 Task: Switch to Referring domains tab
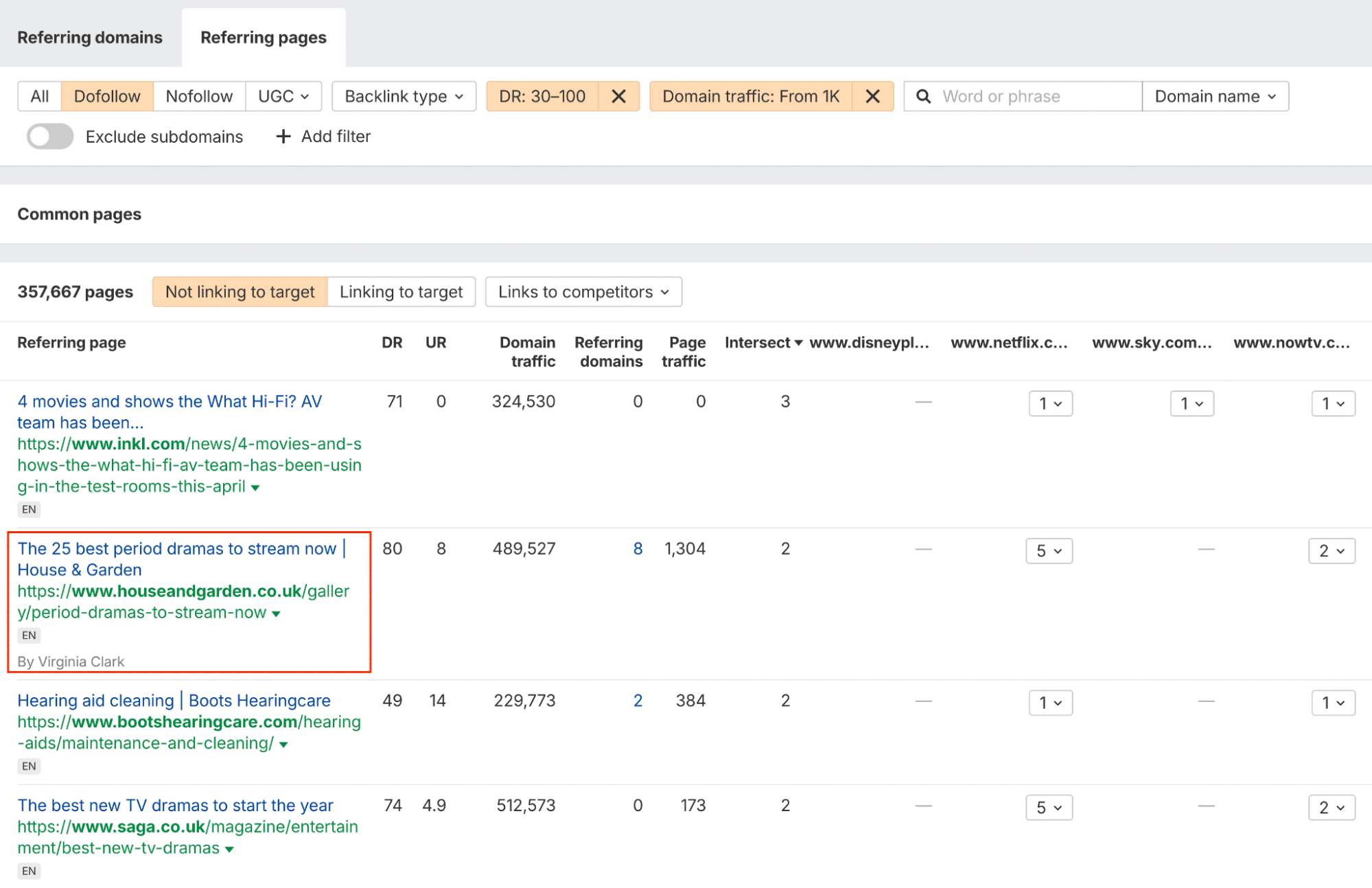pos(90,38)
